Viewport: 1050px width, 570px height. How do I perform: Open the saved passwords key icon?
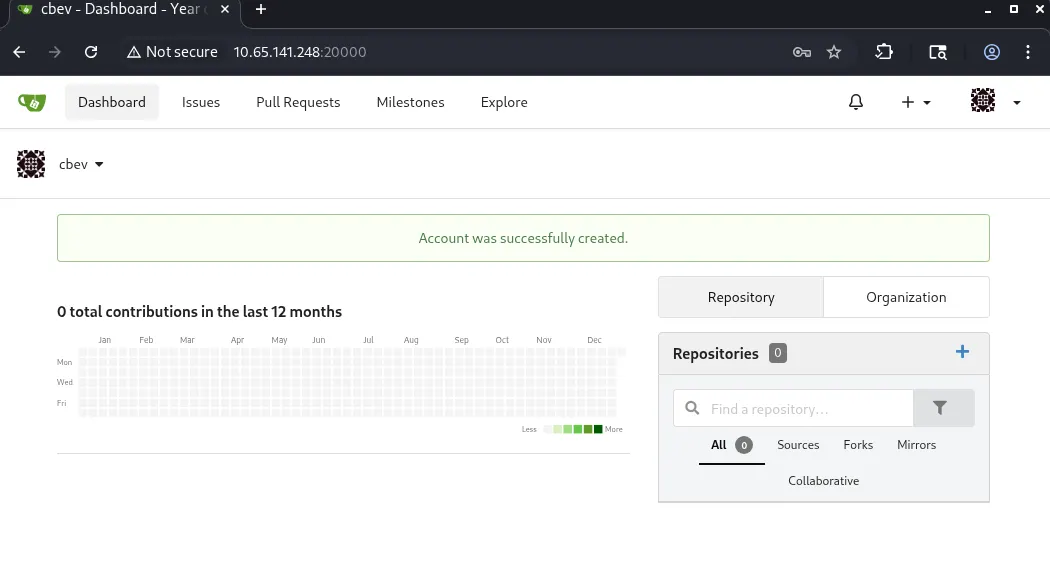point(801,52)
